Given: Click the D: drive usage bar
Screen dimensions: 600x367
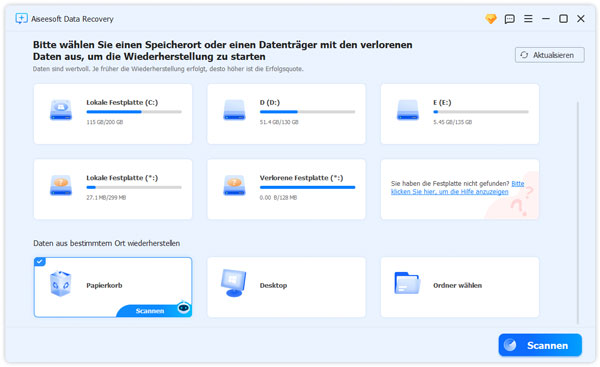Looking at the screenshot, I should 307,112.
